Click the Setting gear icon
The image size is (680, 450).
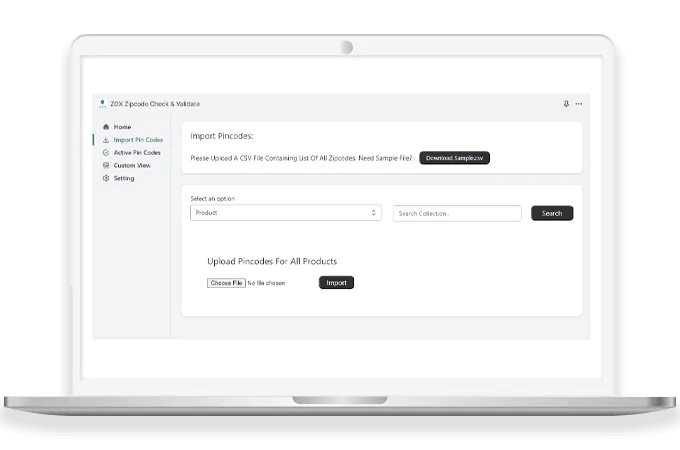click(x=106, y=178)
